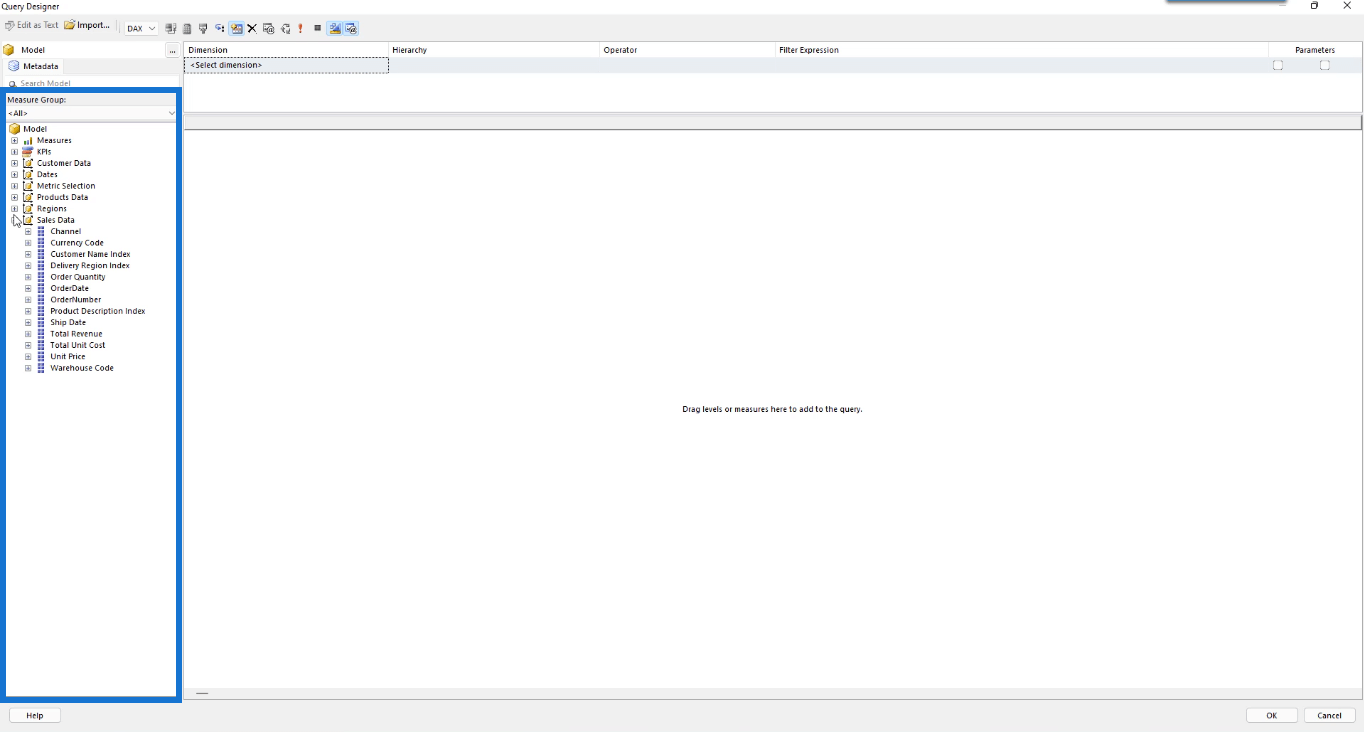
Task: Click the Products Data table icon
Action: click(x=28, y=197)
